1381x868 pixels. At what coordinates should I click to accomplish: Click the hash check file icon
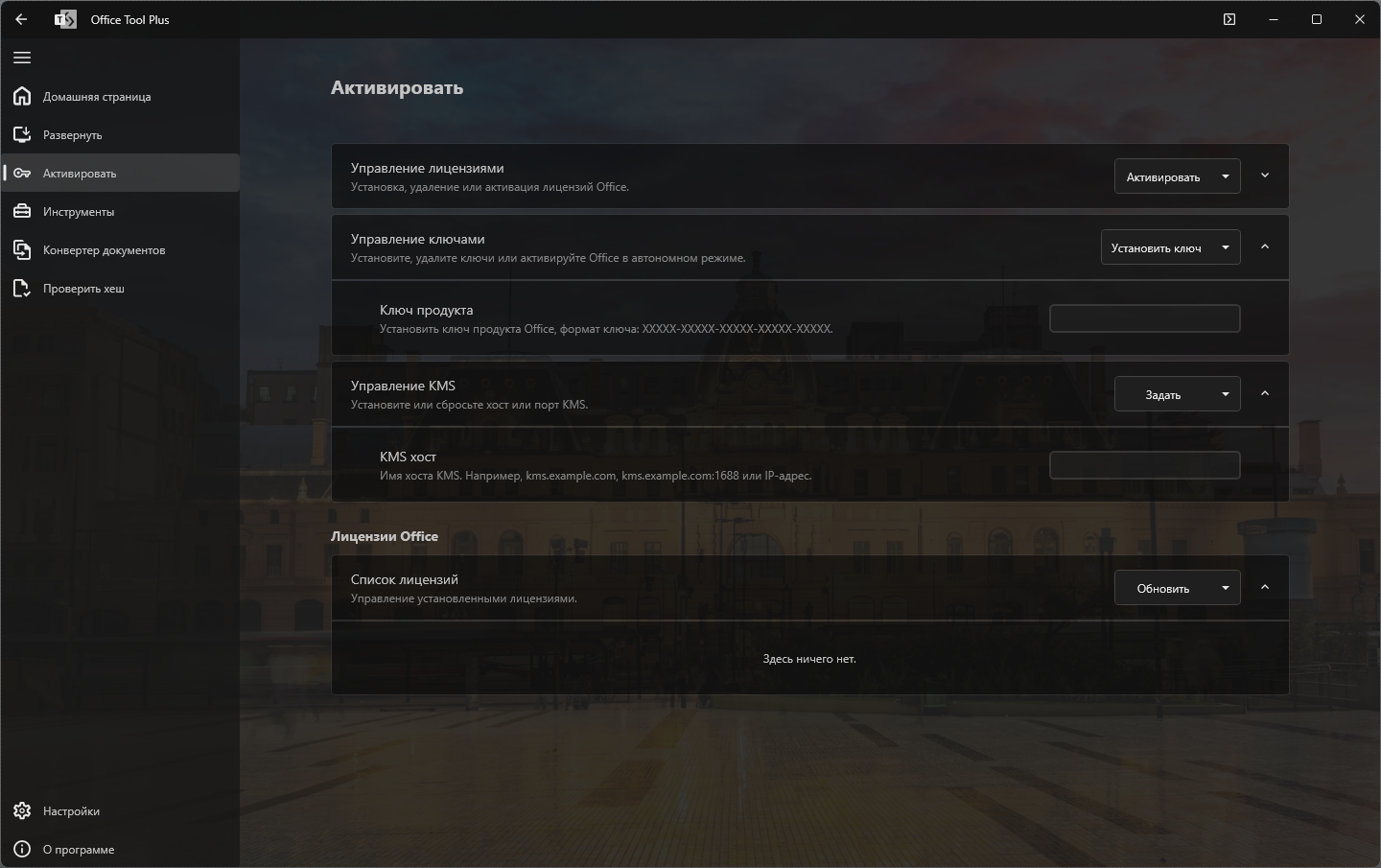[22, 288]
